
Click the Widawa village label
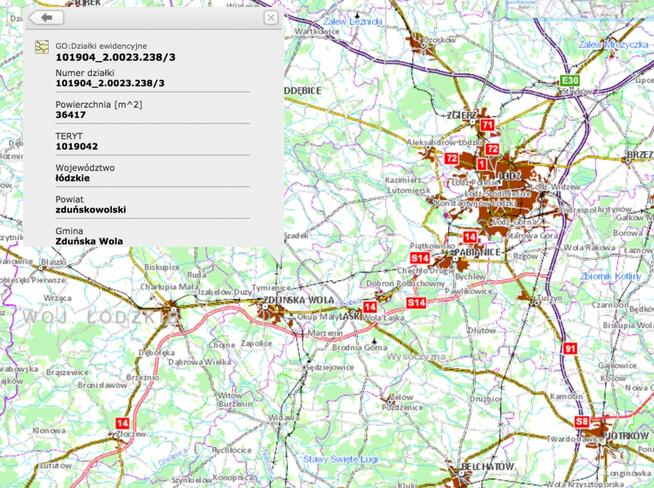click(284, 418)
